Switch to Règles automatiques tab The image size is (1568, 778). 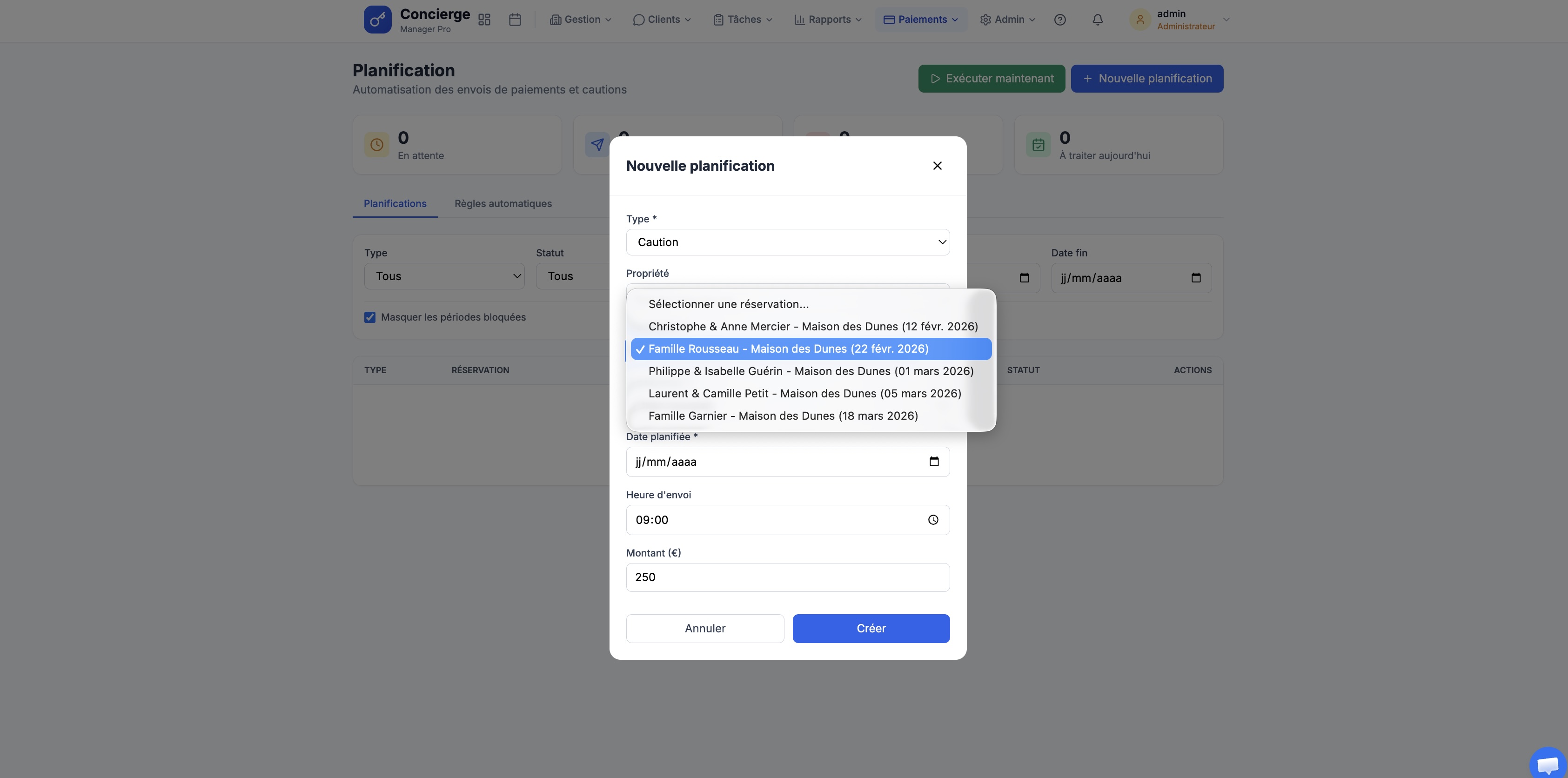503,203
